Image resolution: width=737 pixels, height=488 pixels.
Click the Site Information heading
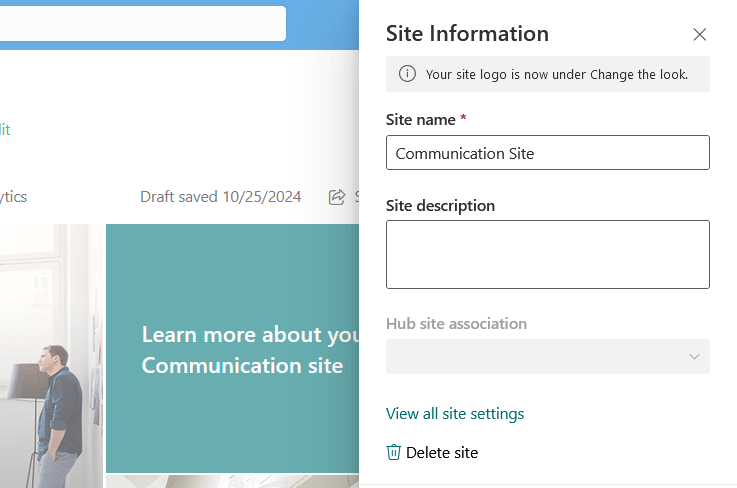[467, 34]
